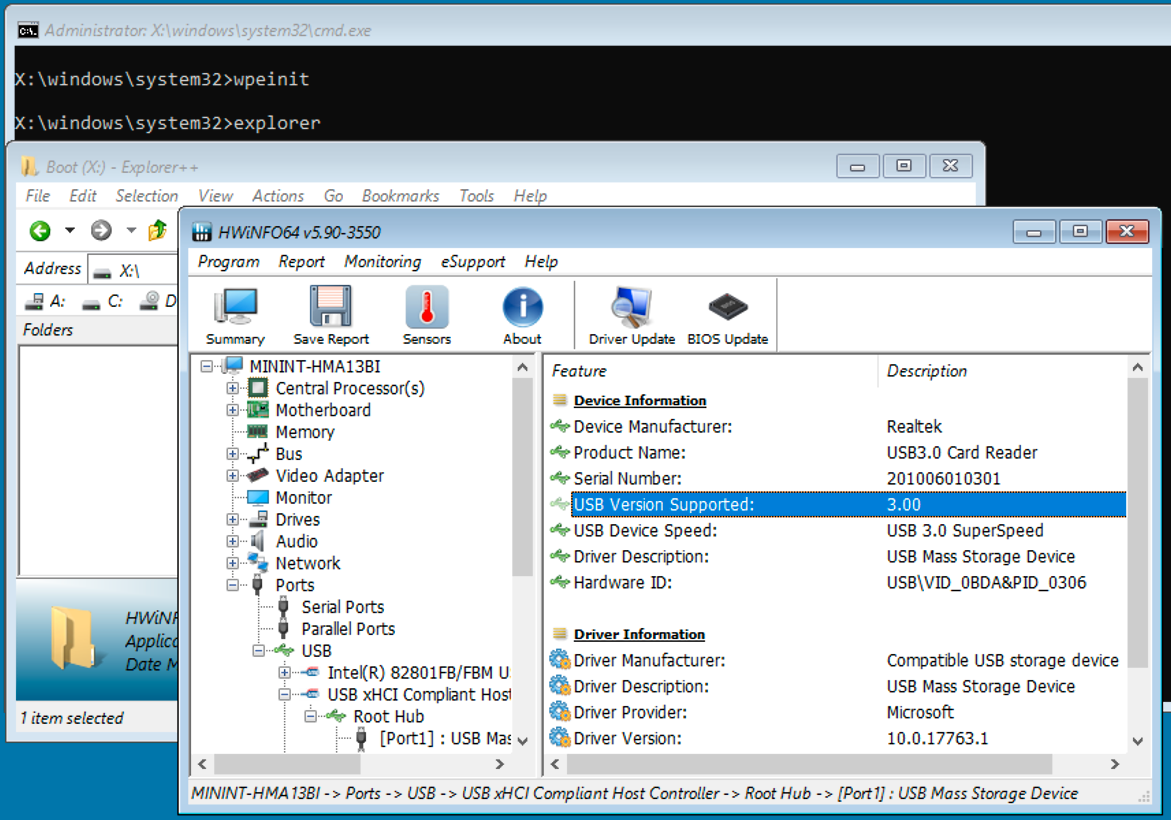Expand the Bus tree branch
The image size is (1171, 820).
tap(232, 454)
